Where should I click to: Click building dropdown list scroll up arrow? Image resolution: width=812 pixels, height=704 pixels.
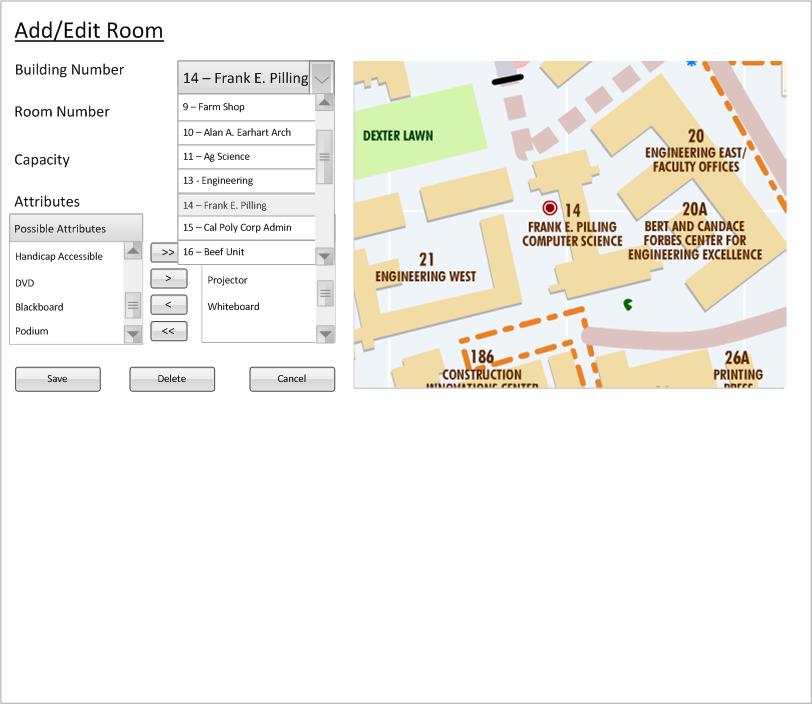(x=325, y=102)
